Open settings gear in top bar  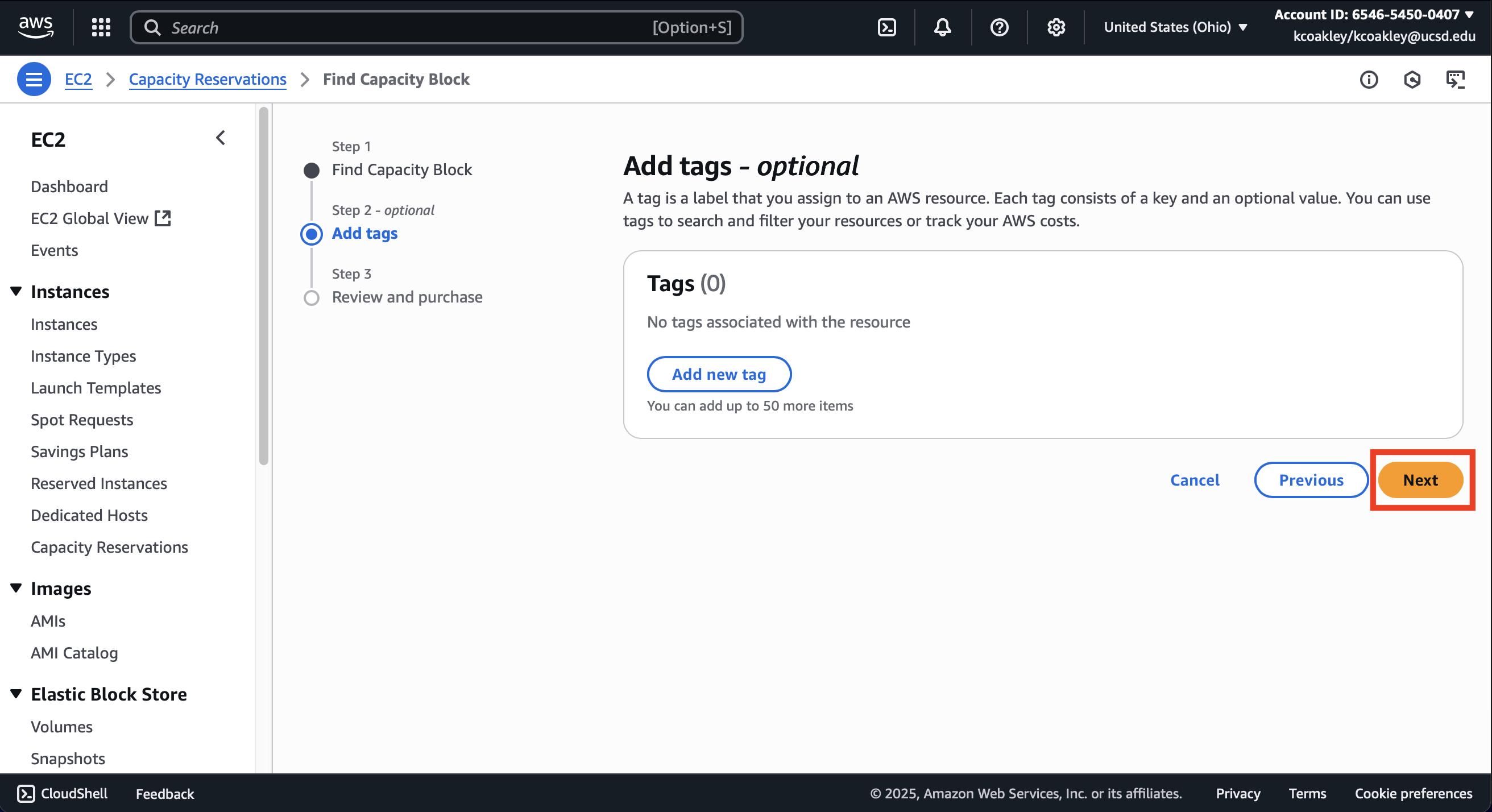tap(1056, 27)
